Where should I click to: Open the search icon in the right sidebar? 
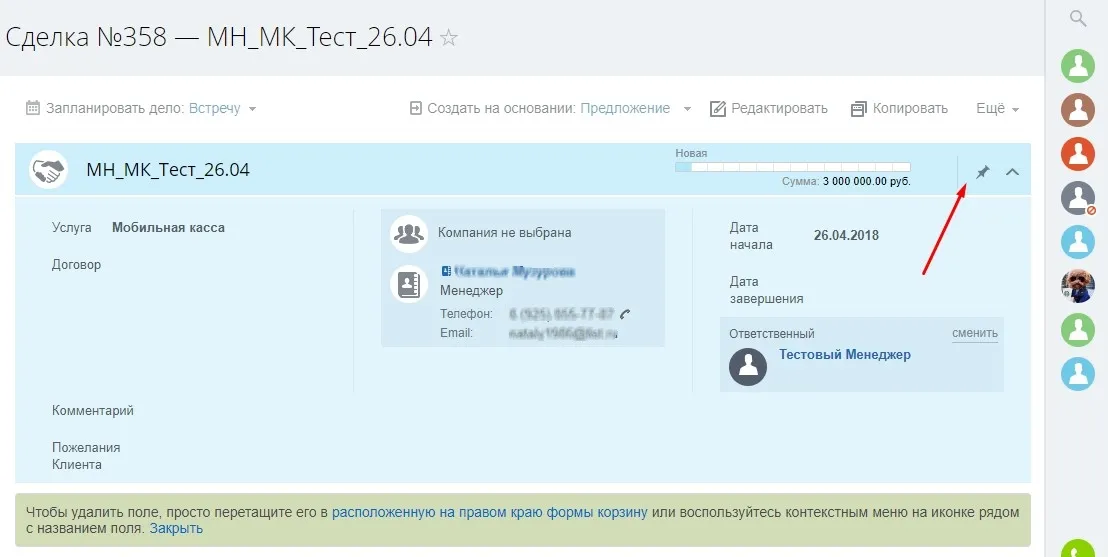[x=1077, y=18]
